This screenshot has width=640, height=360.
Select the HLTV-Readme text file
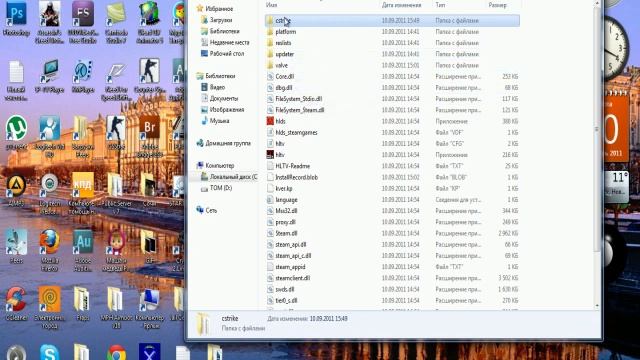point(293,166)
